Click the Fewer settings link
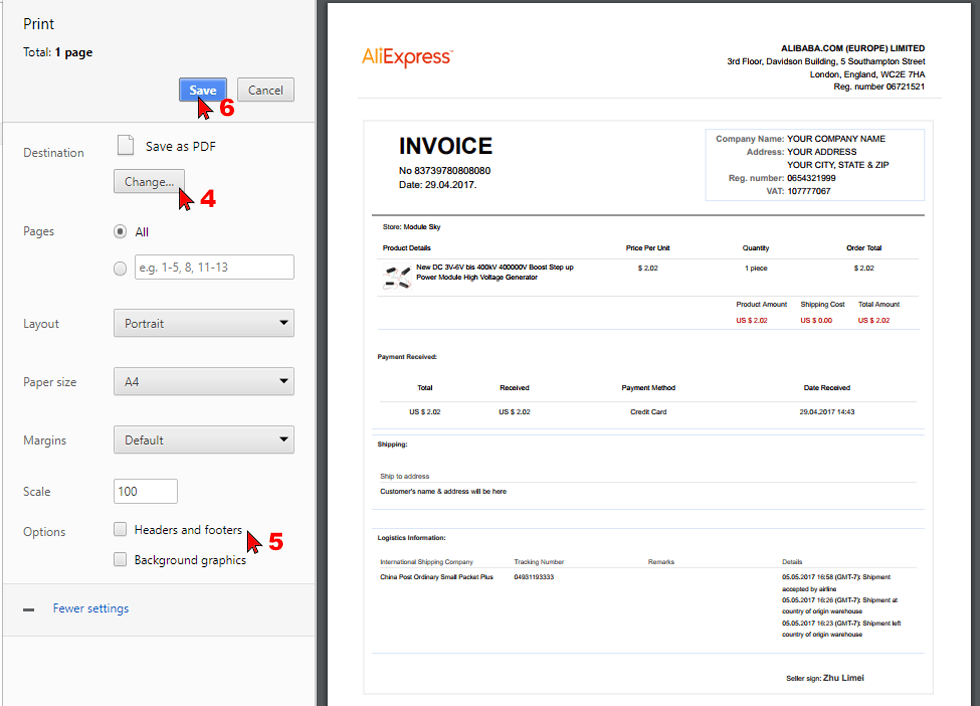 point(91,609)
